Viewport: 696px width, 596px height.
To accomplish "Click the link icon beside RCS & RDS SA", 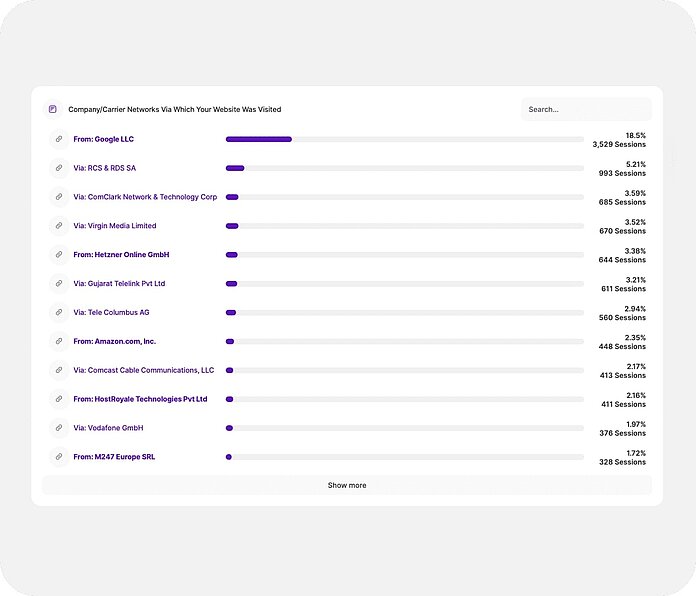I will pyautogui.click(x=59, y=168).
